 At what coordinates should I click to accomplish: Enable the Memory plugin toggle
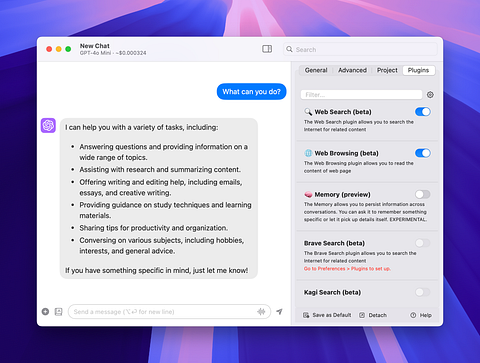point(423,194)
